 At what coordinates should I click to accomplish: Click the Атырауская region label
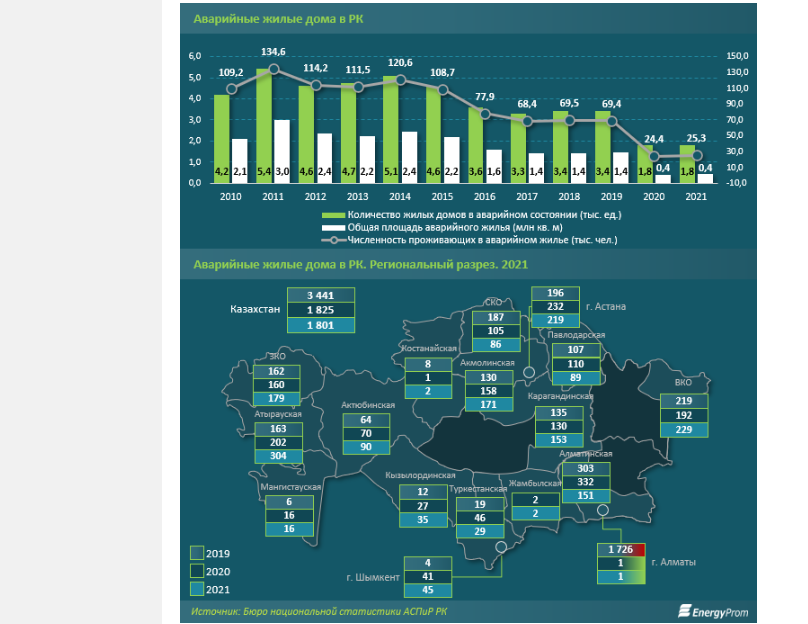[278, 414]
